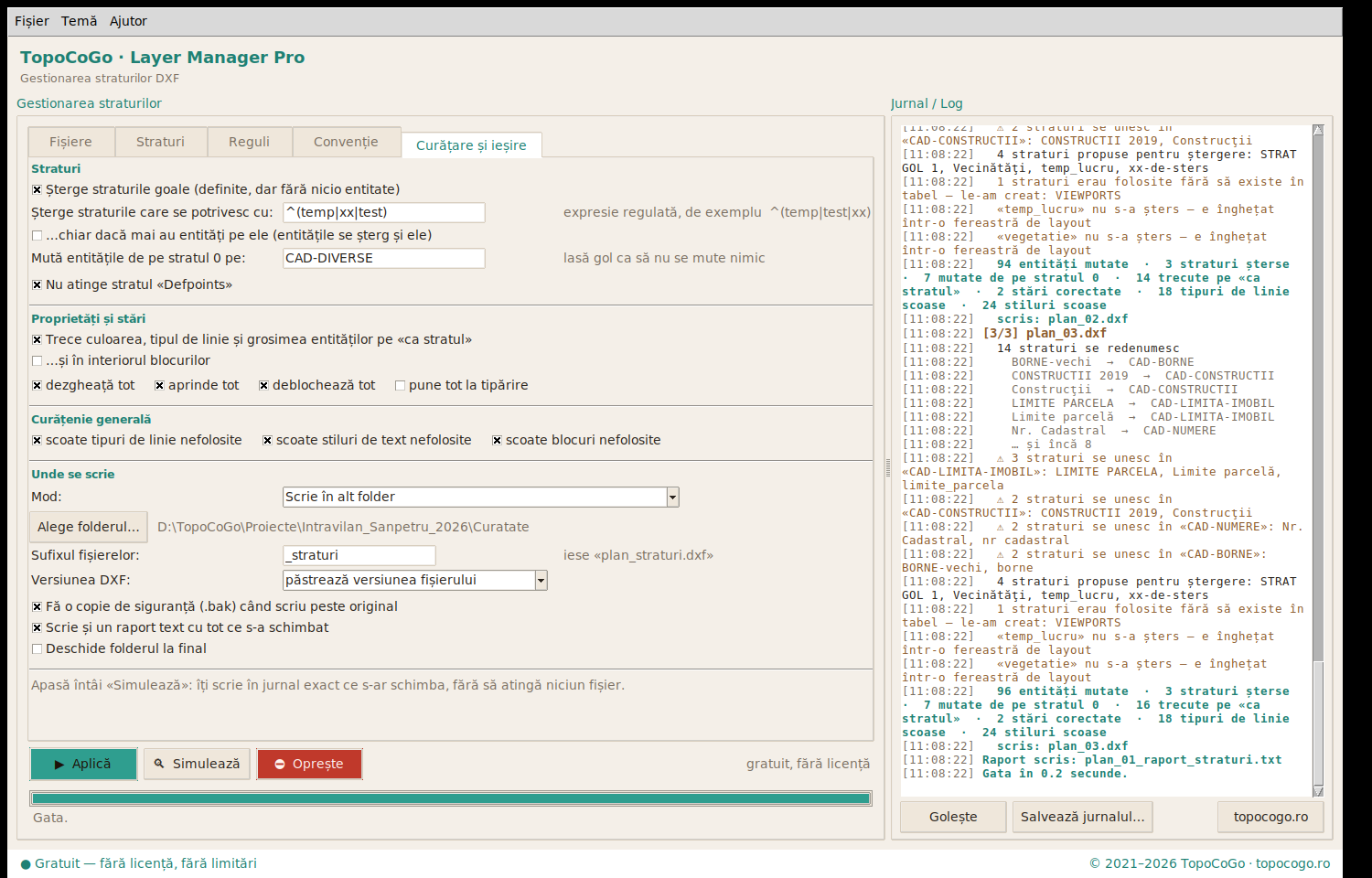Open the 'Scrie în alt folder' mode dropdown
Screen dimensions: 1372x878
pos(481,497)
